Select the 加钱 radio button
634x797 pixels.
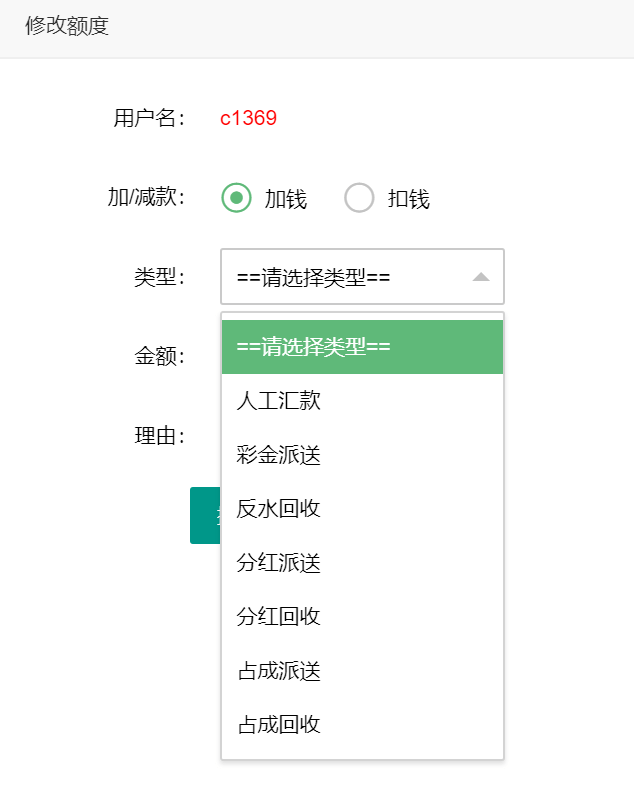[x=236, y=198]
